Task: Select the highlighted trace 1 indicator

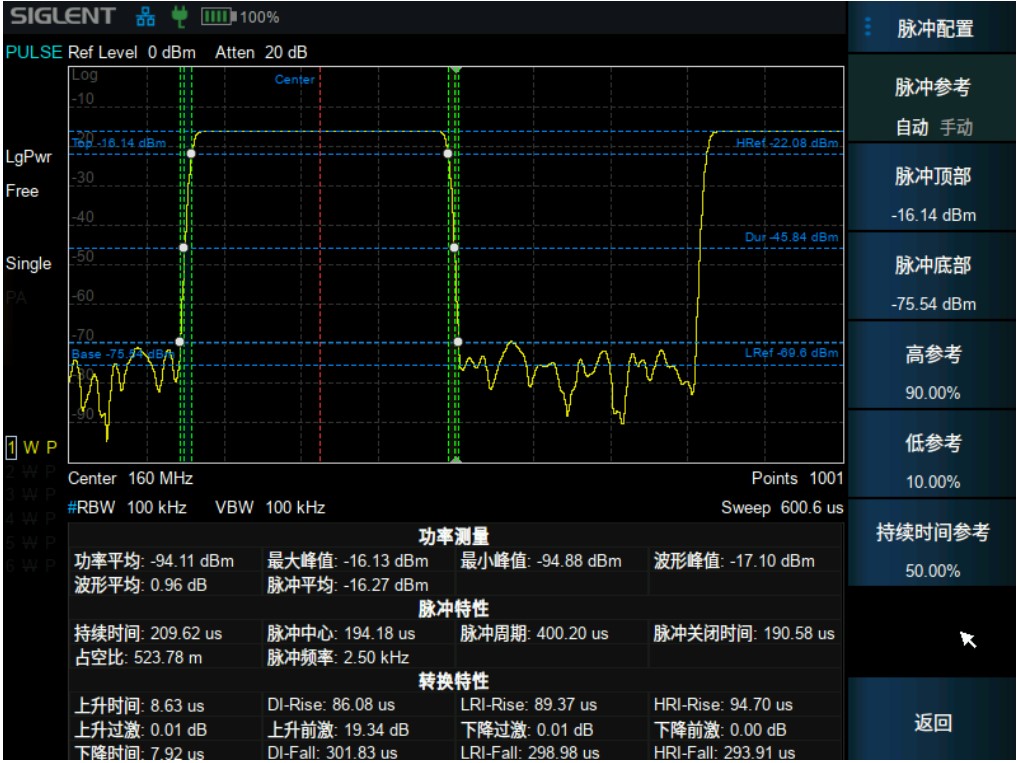Action: pyautogui.click(x=12, y=446)
